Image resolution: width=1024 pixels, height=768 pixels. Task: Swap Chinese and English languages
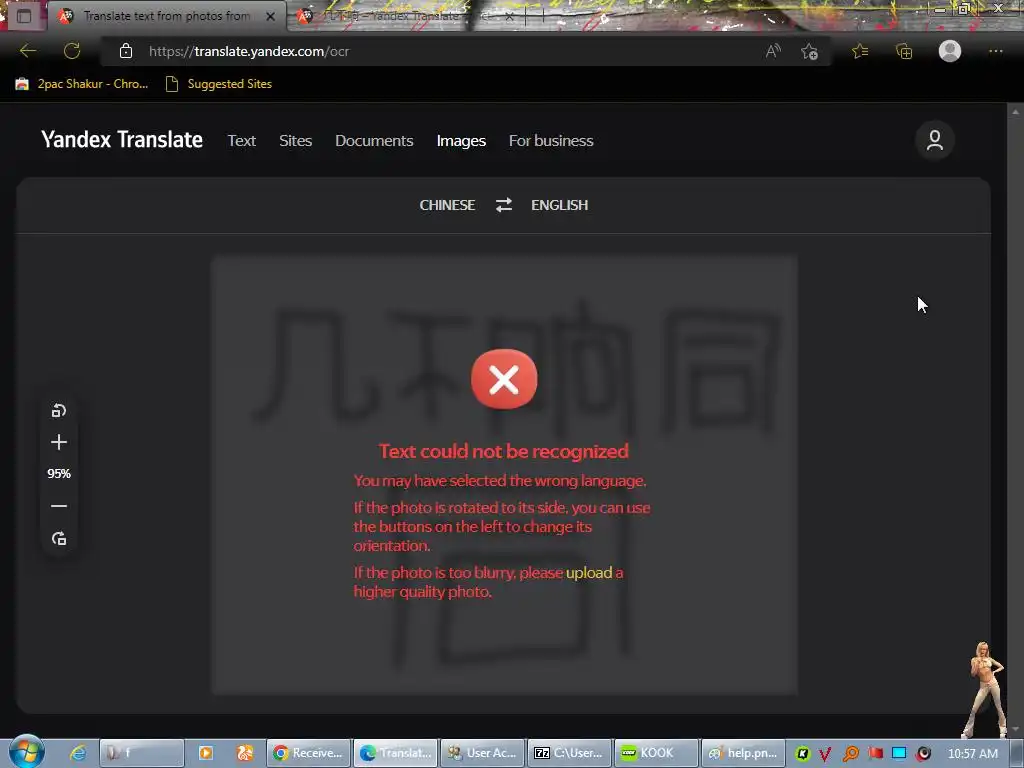click(x=504, y=205)
